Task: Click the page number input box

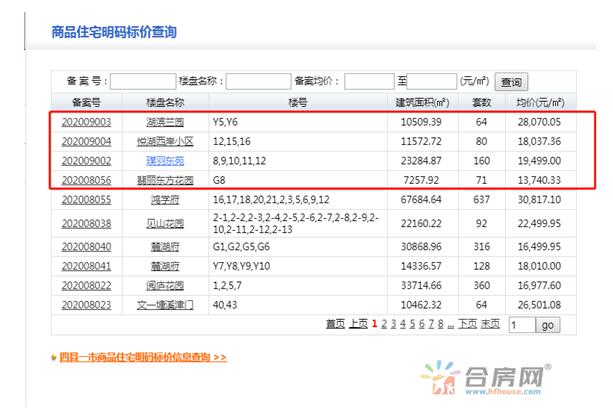Action: coord(521,325)
